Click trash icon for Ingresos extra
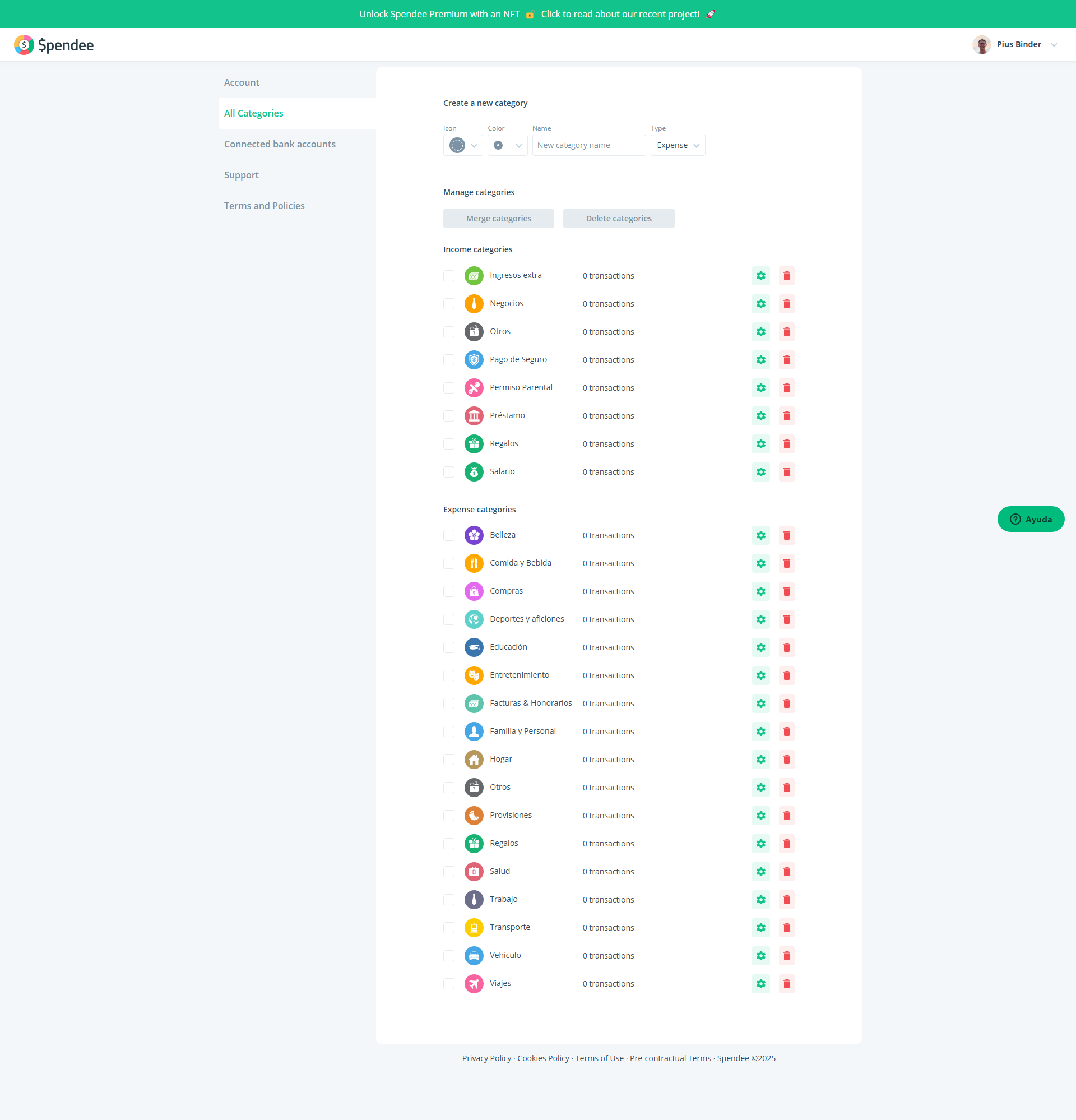 coord(786,276)
